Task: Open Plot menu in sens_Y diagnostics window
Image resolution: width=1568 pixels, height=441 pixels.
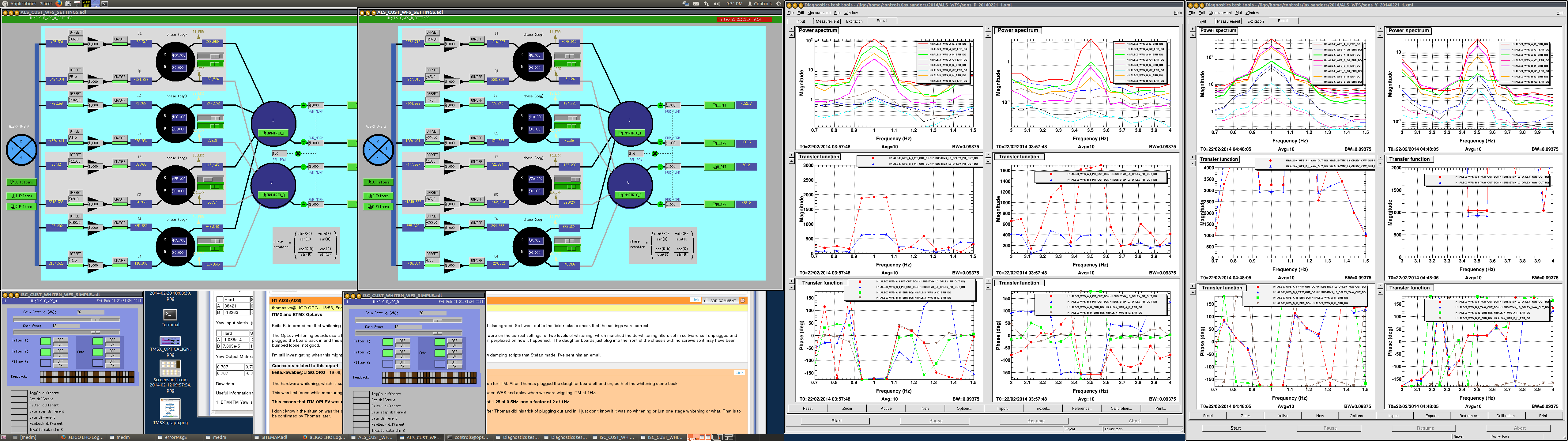Action: (x=1239, y=13)
